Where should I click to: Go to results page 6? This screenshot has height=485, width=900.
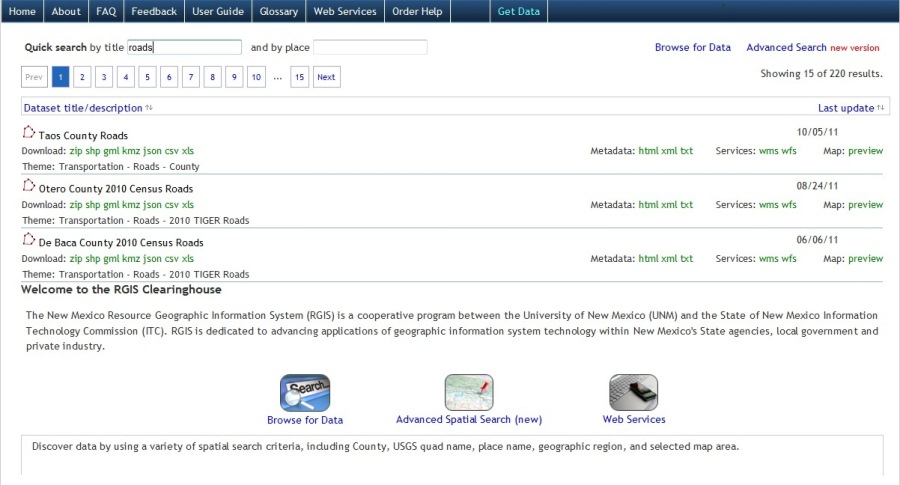169,77
